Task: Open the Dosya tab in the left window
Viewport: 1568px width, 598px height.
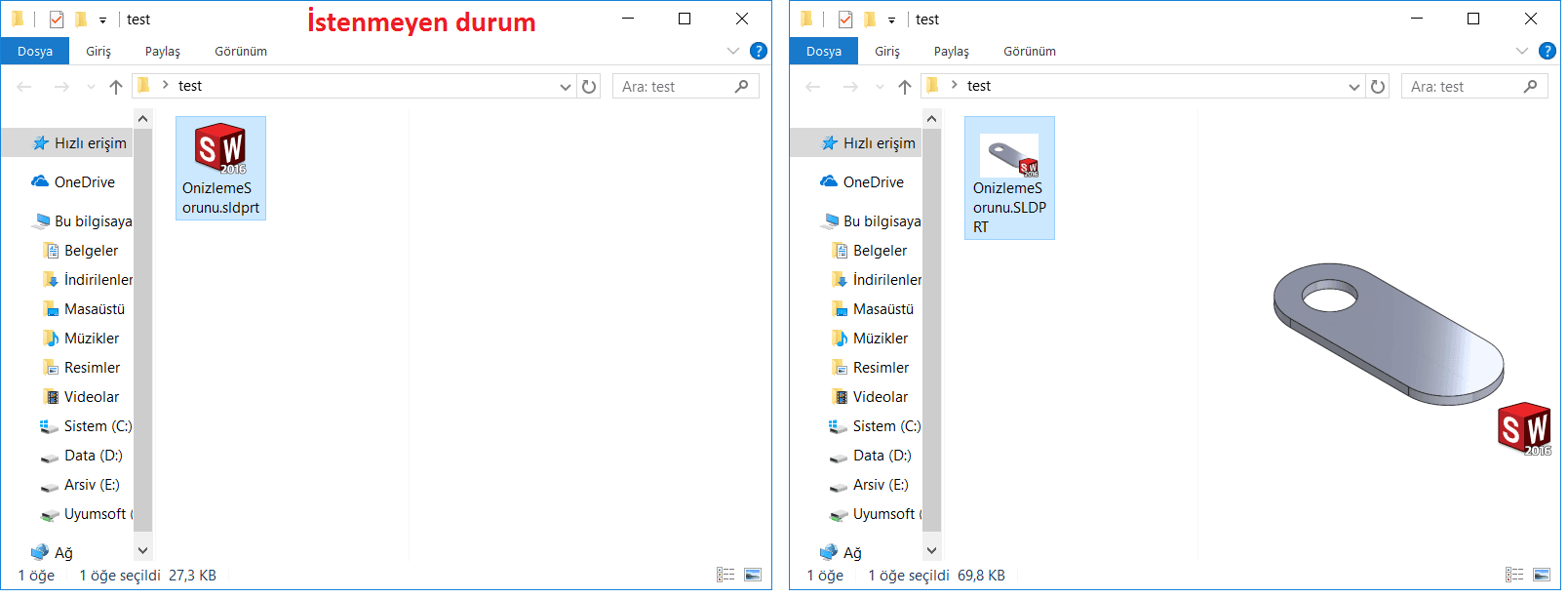Action: pyautogui.click(x=35, y=51)
